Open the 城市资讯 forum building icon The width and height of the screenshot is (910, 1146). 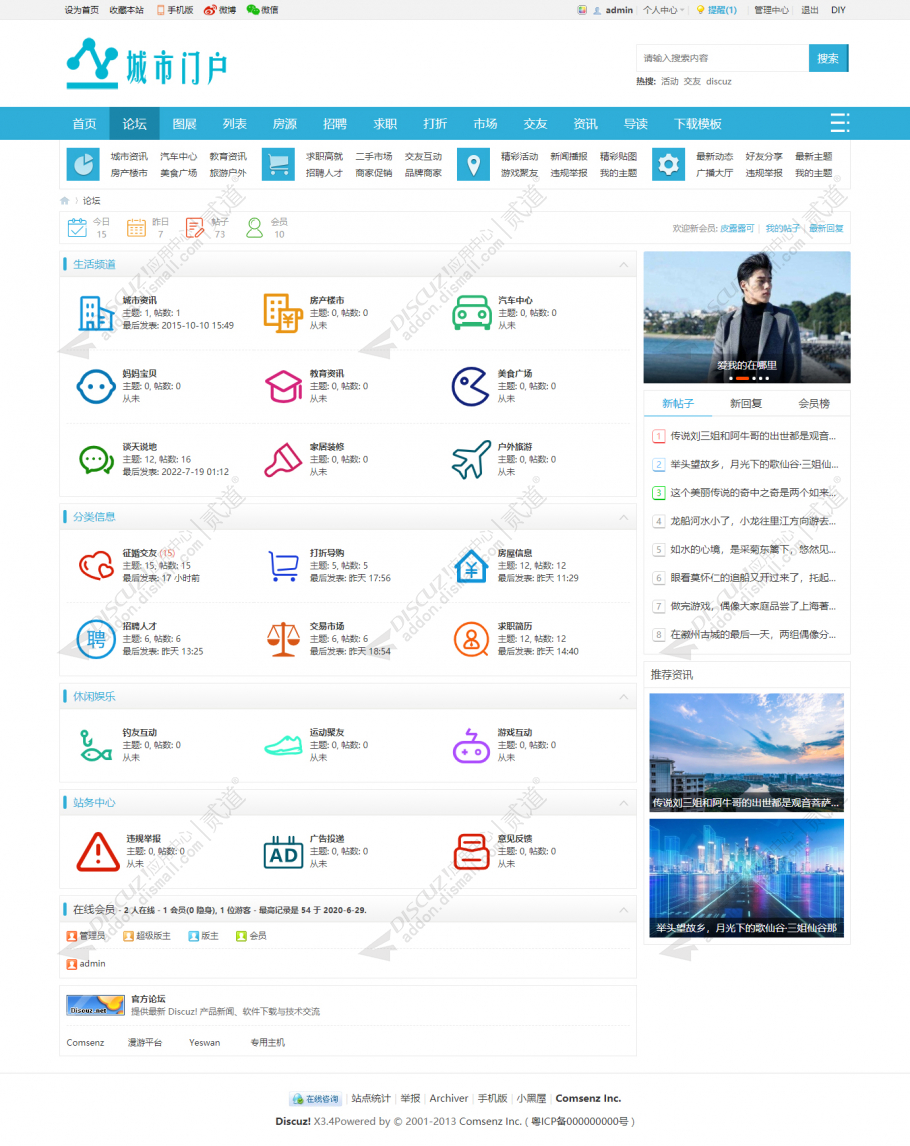point(96,313)
